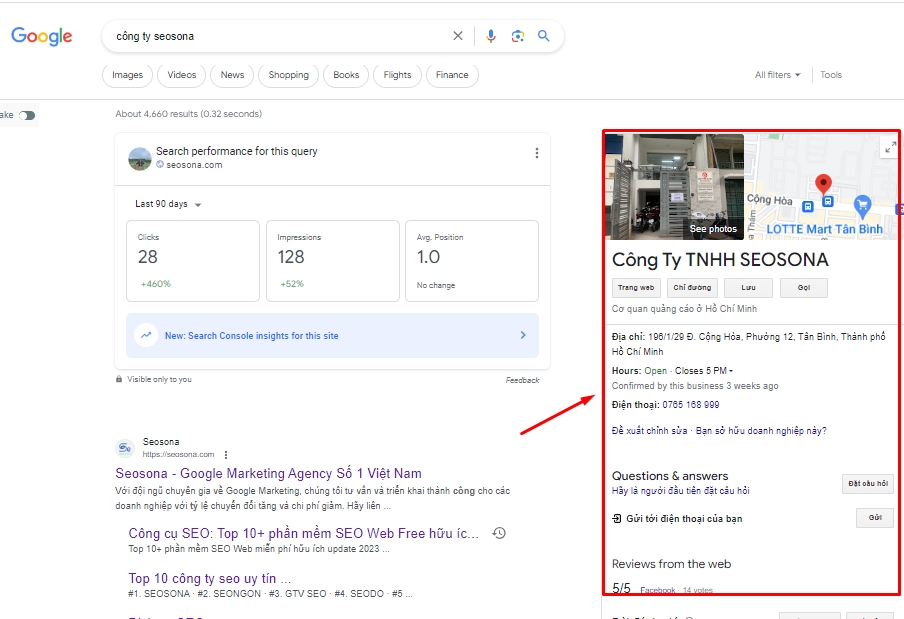The image size is (904, 619).
Task: Open the Seosona result three-dot options
Action: (x=226, y=454)
